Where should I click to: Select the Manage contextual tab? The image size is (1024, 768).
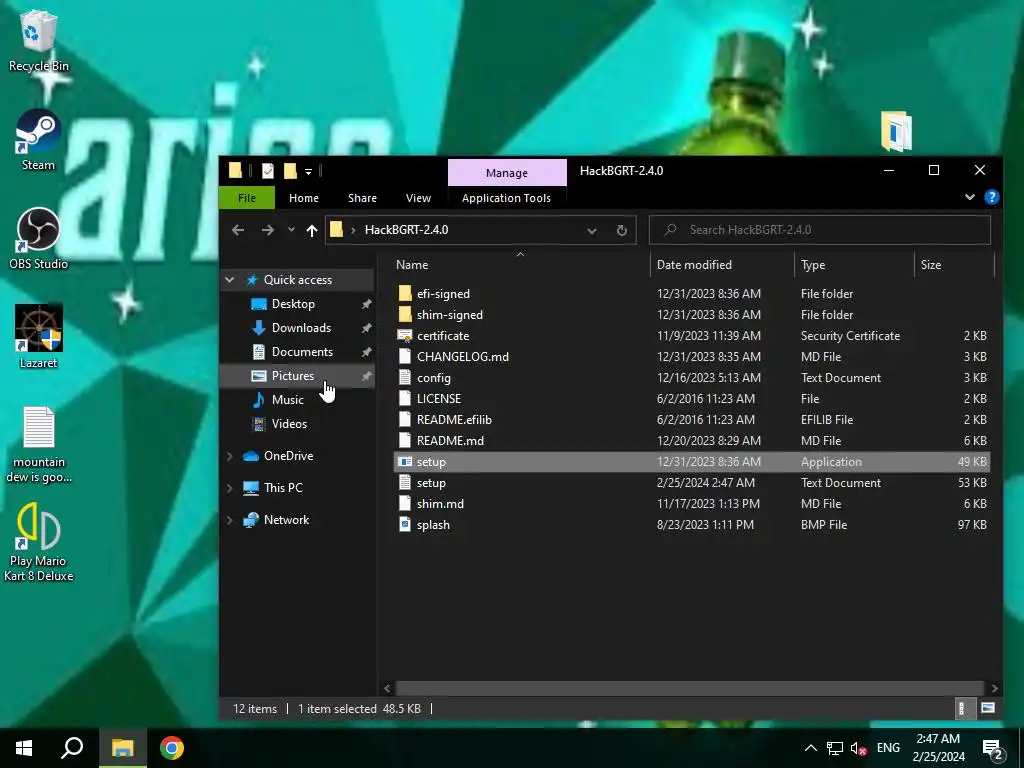[507, 173]
